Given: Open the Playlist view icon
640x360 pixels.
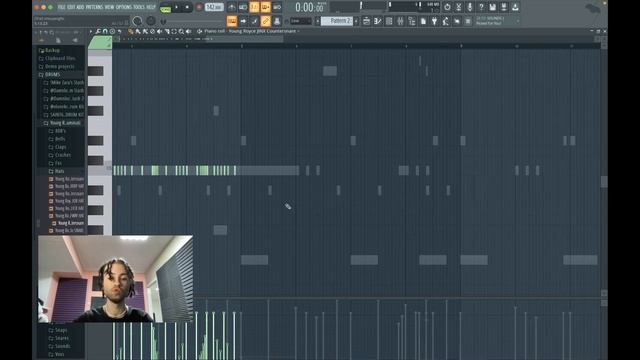Looking at the screenshot, I should (x=367, y=21).
